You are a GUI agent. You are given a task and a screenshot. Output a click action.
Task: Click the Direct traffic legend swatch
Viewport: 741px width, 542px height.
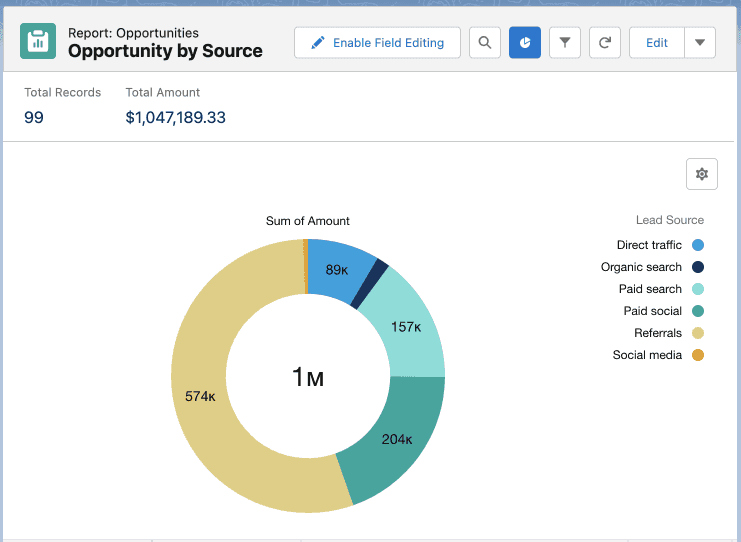(698, 245)
